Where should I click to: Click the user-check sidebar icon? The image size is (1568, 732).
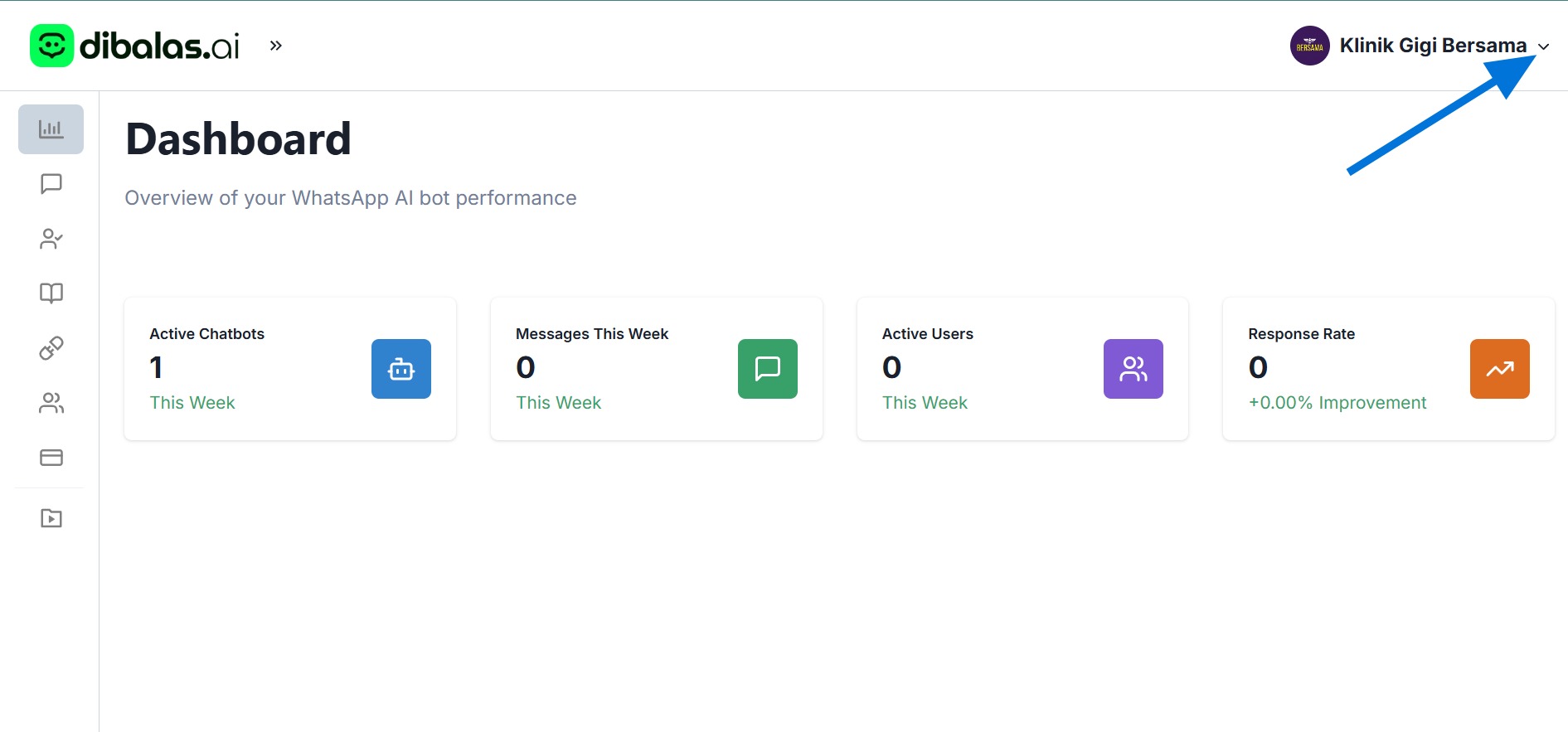(51, 239)
